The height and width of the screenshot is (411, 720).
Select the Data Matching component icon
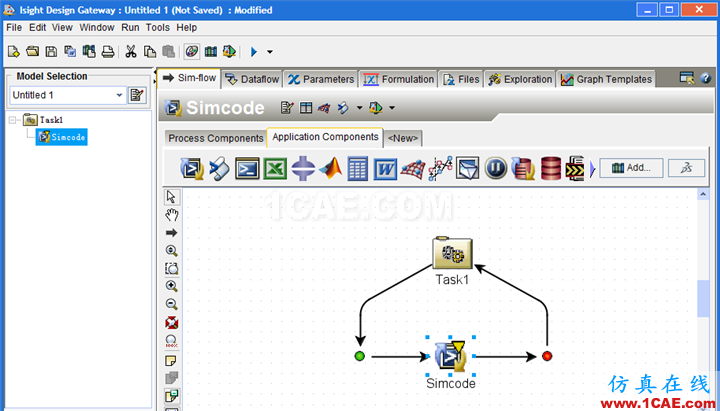click(x=440, y=169)
